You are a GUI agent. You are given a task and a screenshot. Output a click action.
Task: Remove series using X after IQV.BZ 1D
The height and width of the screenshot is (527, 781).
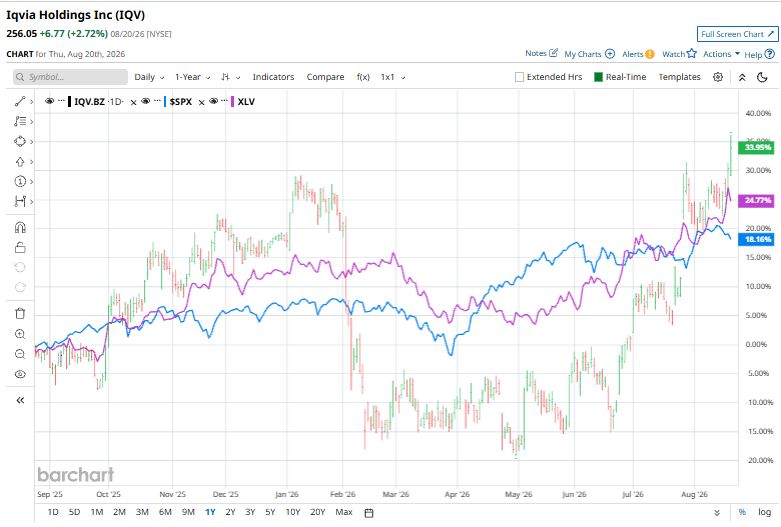[x=133, y=102]
